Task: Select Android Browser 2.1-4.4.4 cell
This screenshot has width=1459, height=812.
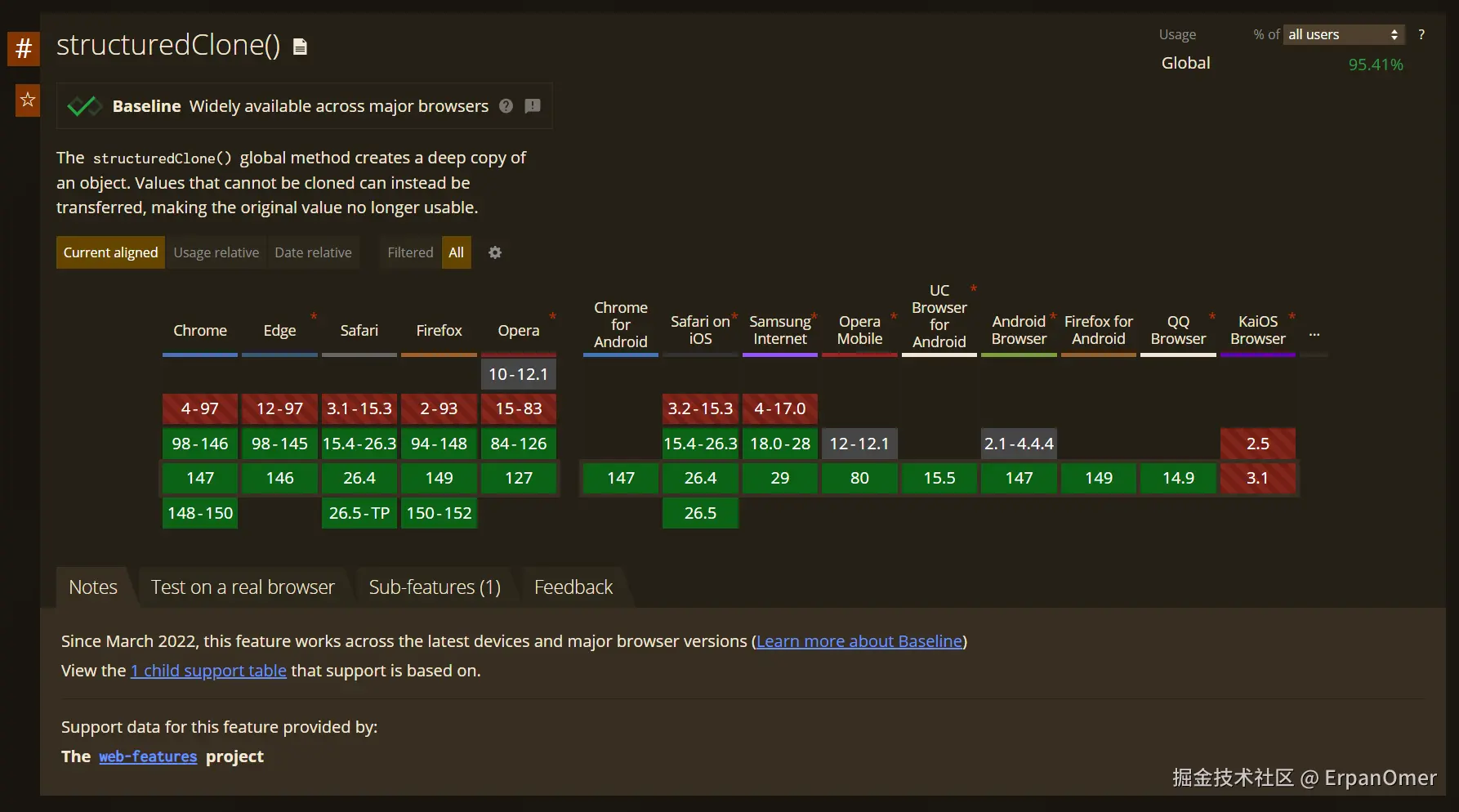Action: 1019,444
